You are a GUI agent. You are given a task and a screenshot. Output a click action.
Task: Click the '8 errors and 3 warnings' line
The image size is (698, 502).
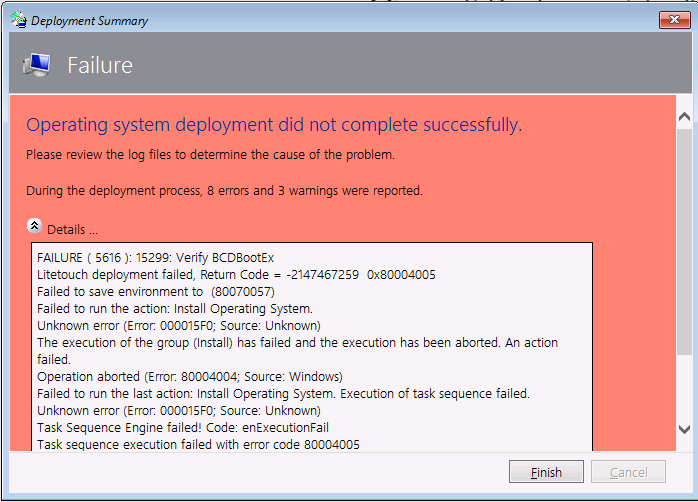[224, 190]
